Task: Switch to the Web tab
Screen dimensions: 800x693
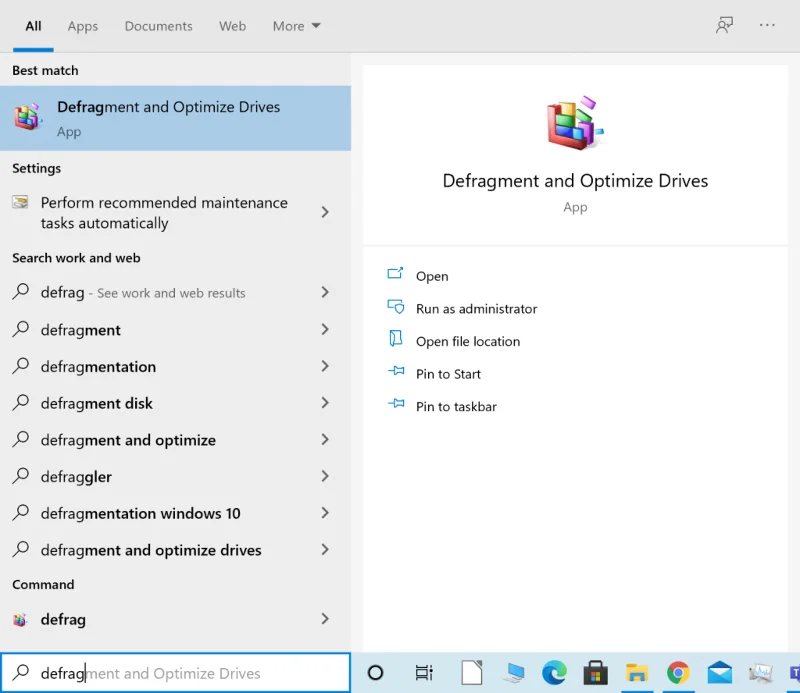Action: [233, 26]
